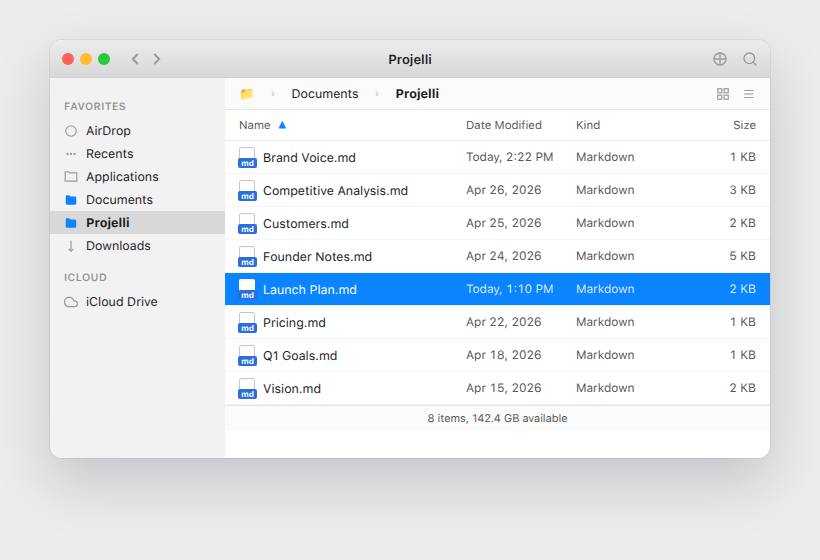Click the Projelli window title

410,60
